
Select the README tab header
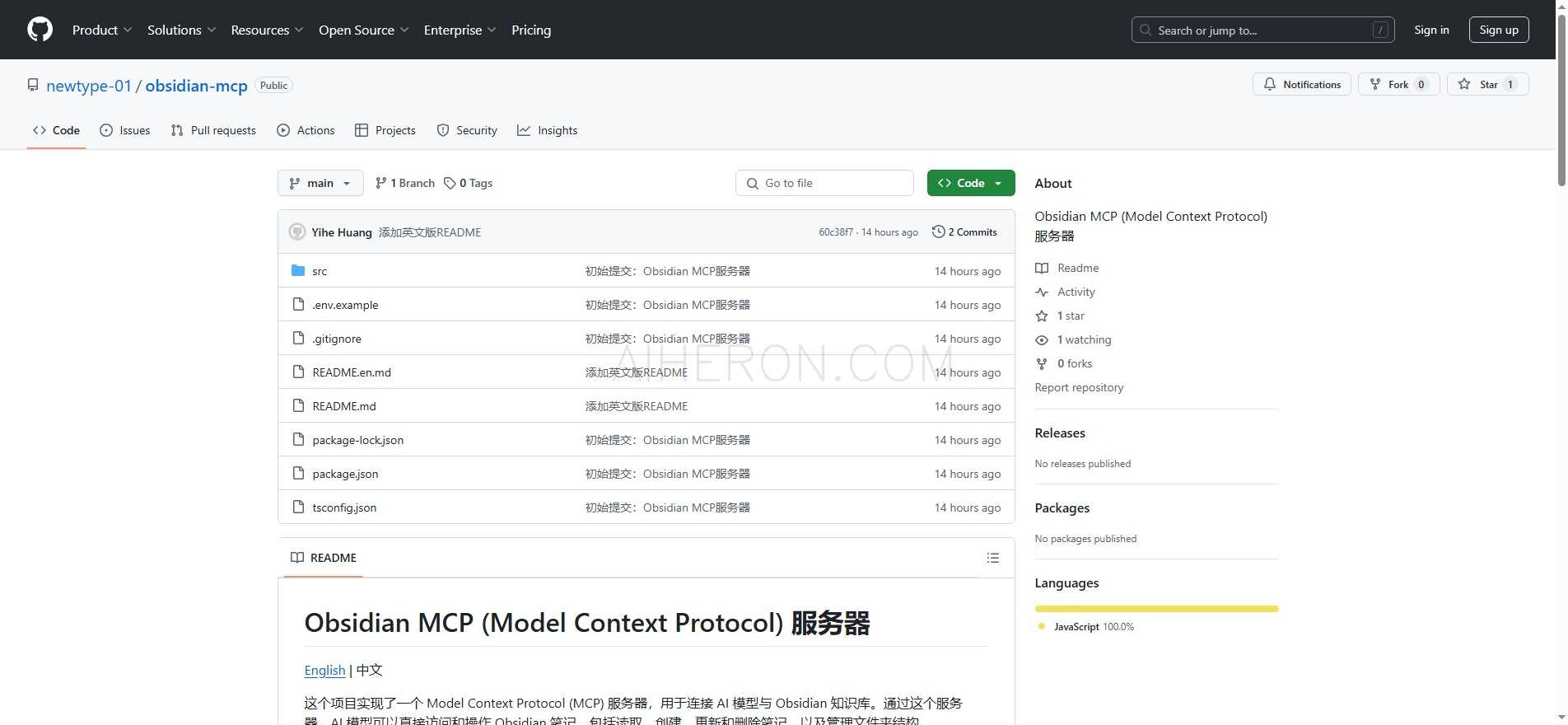click(324, 558)
